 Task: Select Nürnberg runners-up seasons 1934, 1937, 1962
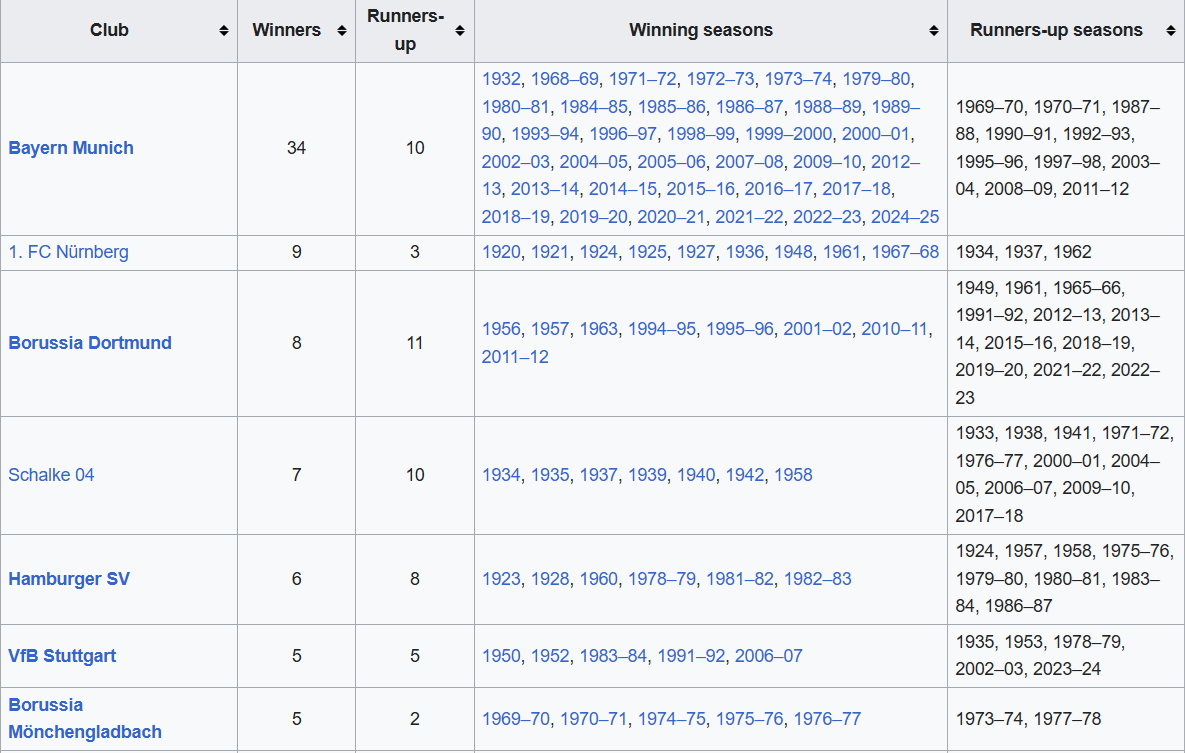click(x=1023, y=252)
